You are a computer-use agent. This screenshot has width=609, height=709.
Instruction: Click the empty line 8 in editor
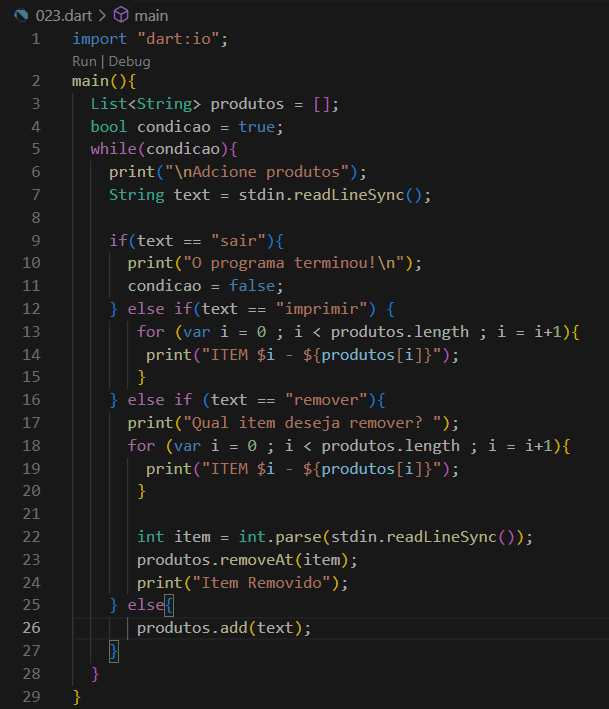coord(340,217)
